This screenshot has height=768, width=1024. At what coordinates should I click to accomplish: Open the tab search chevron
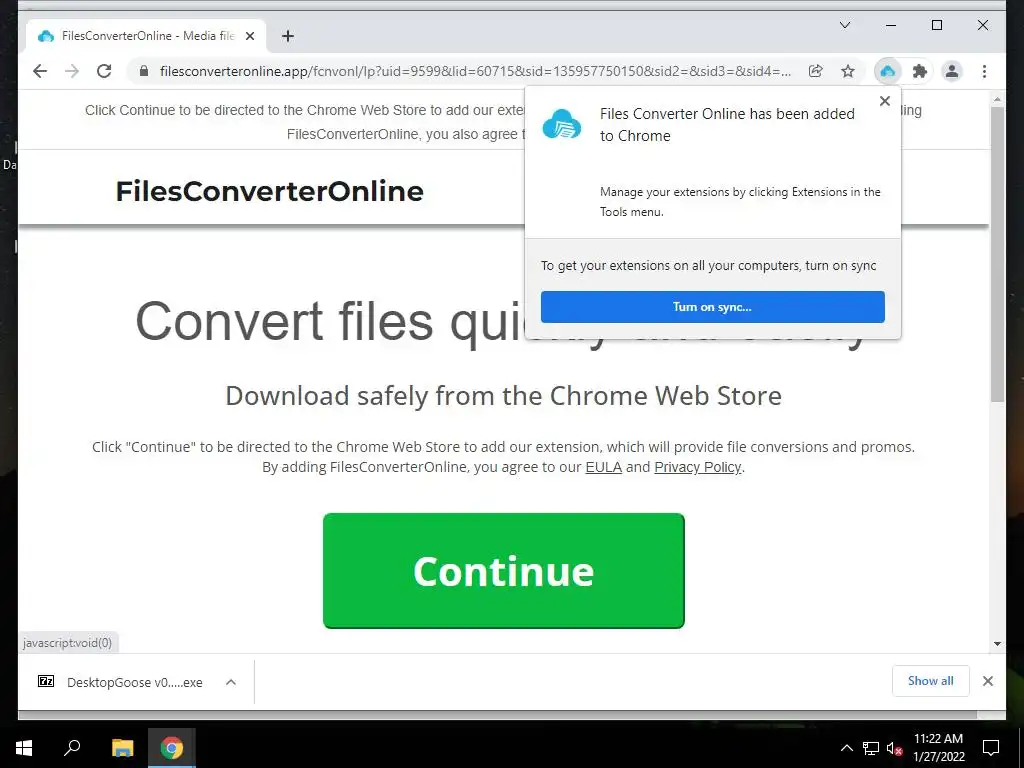[x=845, y=25]
